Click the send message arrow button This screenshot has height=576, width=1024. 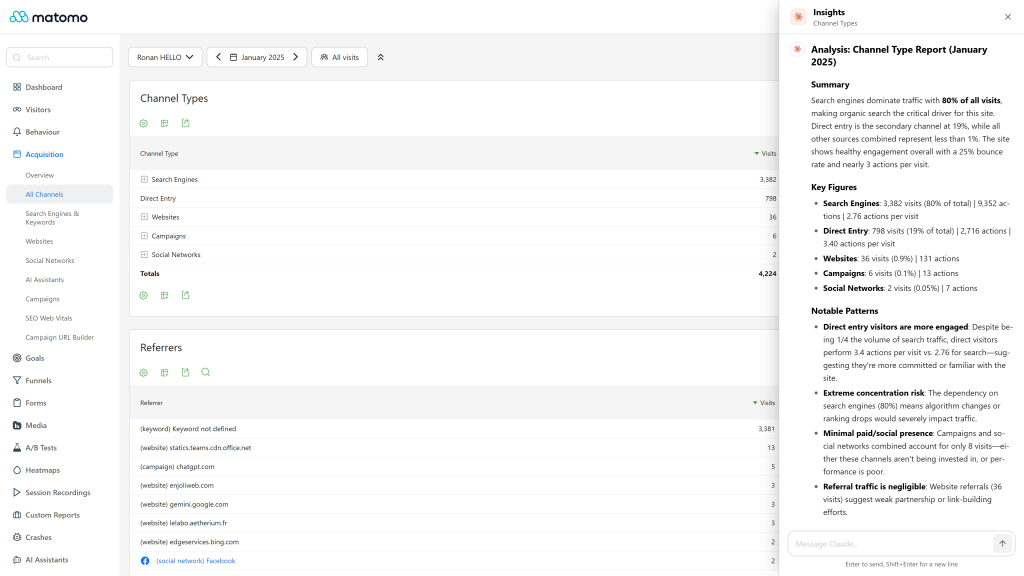click(x=1002, y=543)
